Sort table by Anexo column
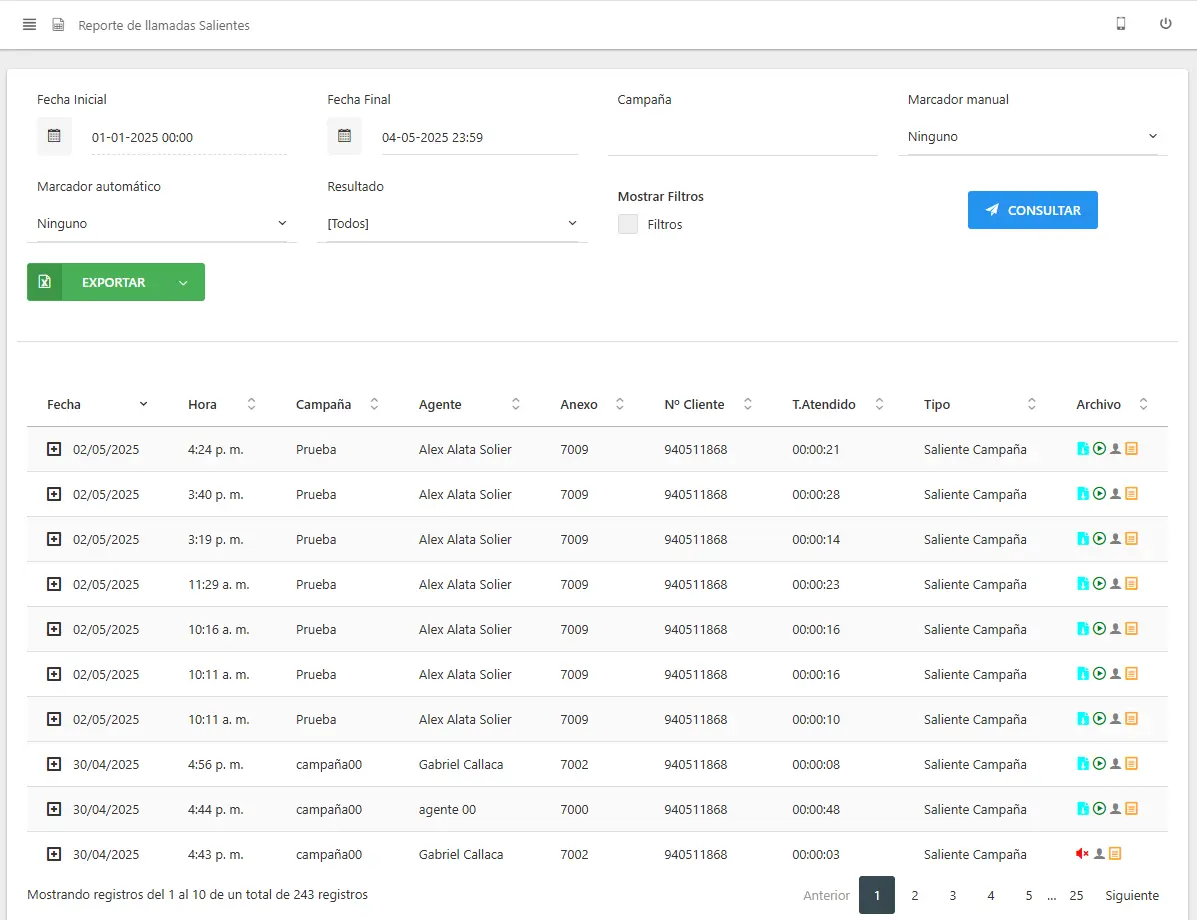Screen dimensions: 1197x920 click(592, 405)
